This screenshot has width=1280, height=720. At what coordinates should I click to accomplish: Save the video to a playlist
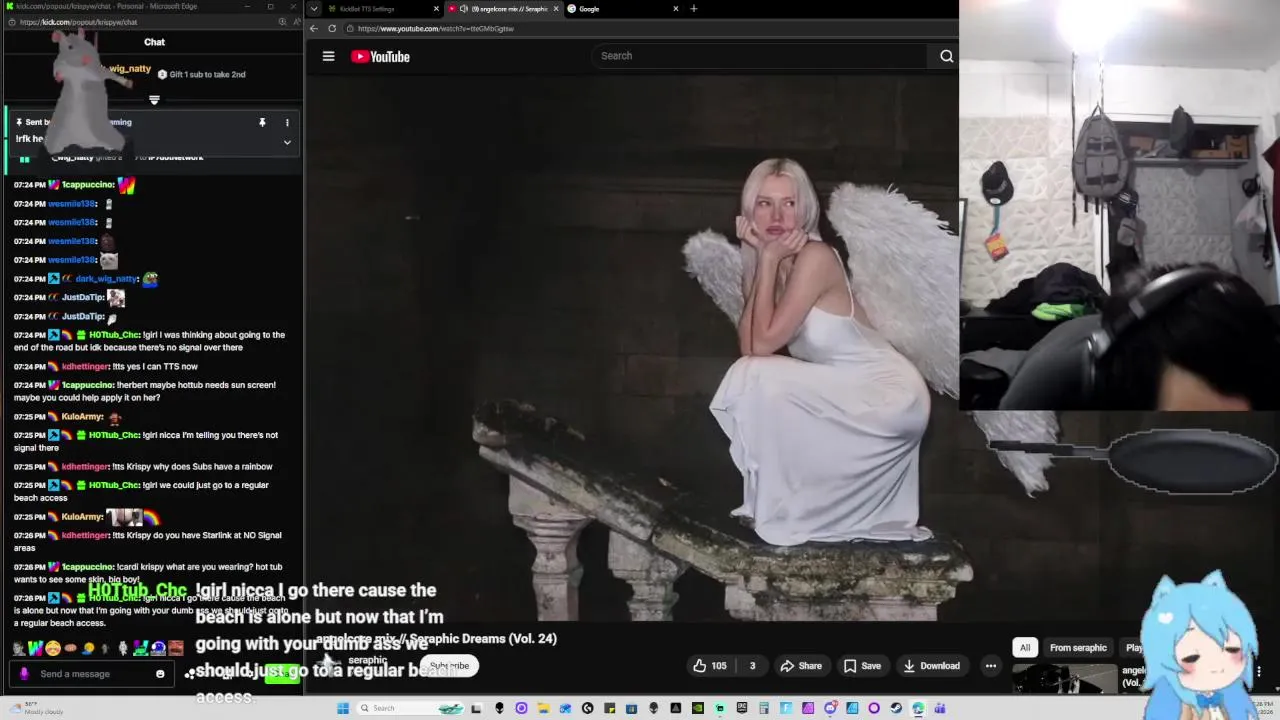(862, 666)
